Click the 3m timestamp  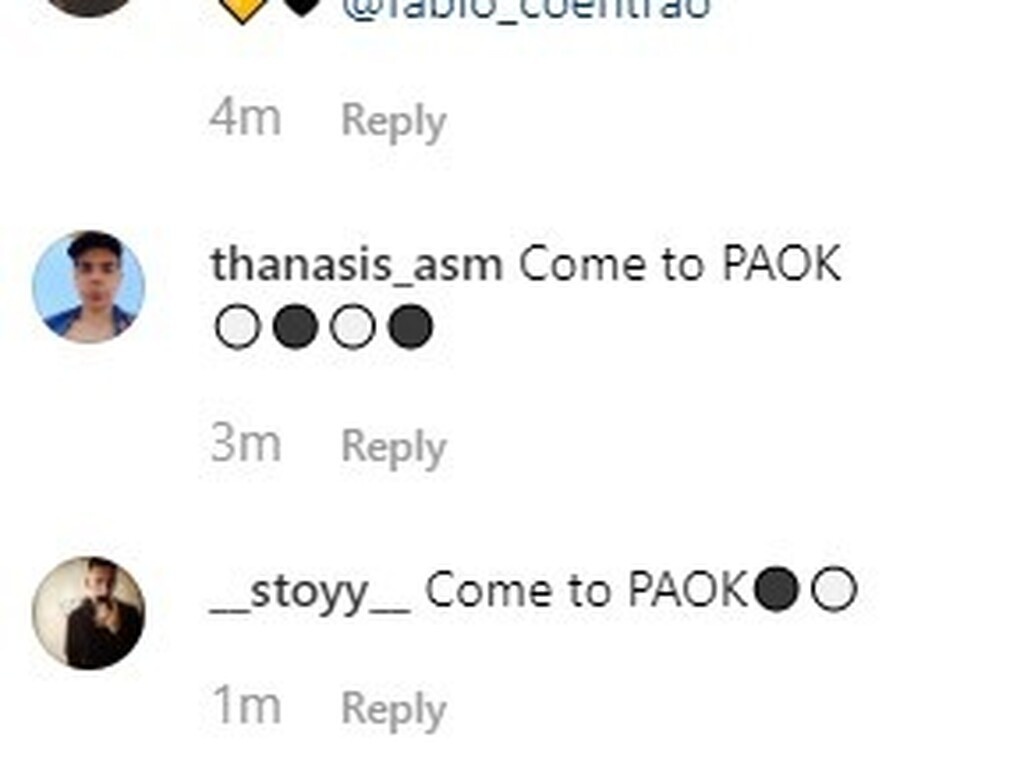[x=246, y=444]
